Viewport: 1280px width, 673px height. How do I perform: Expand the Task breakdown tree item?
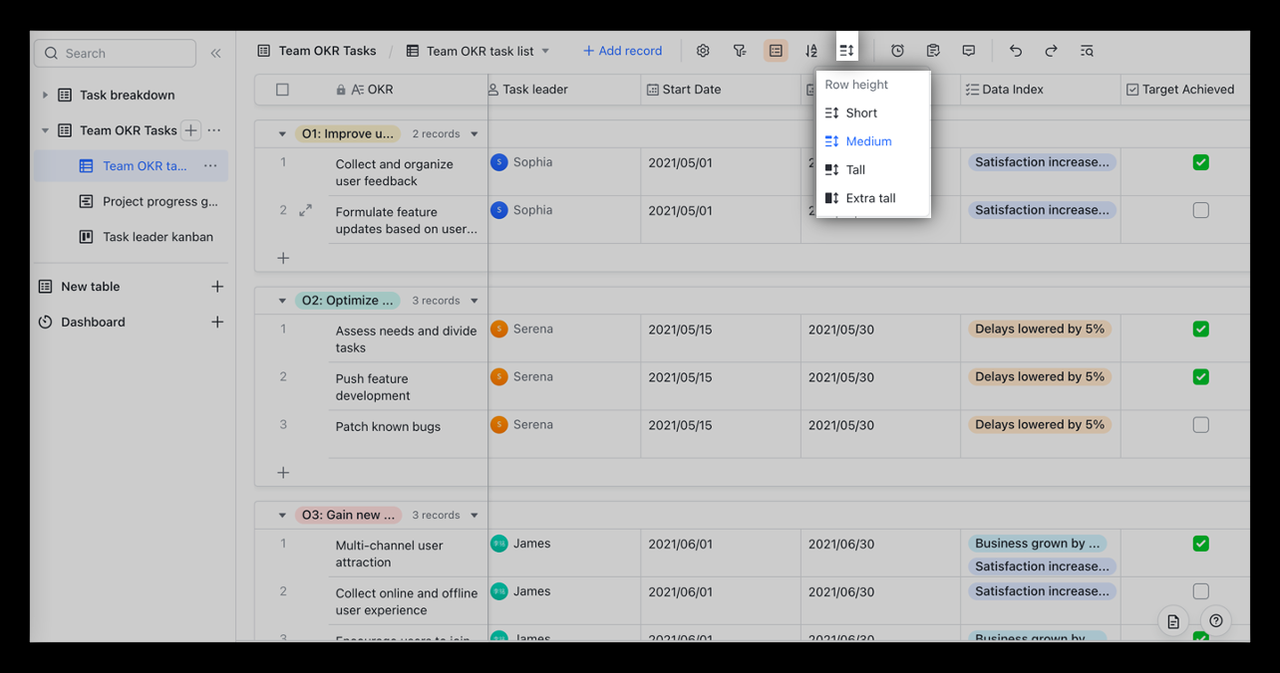click(45, 95)
